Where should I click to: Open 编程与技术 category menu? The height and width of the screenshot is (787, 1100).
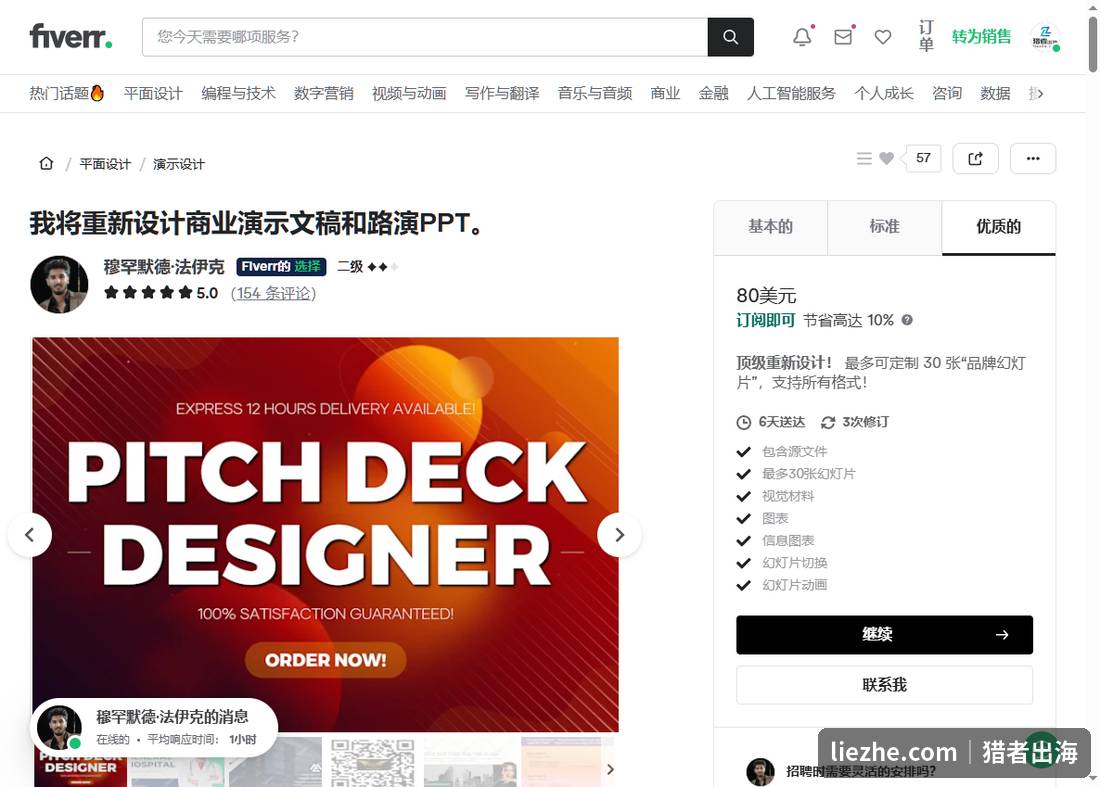pos(239,93)
